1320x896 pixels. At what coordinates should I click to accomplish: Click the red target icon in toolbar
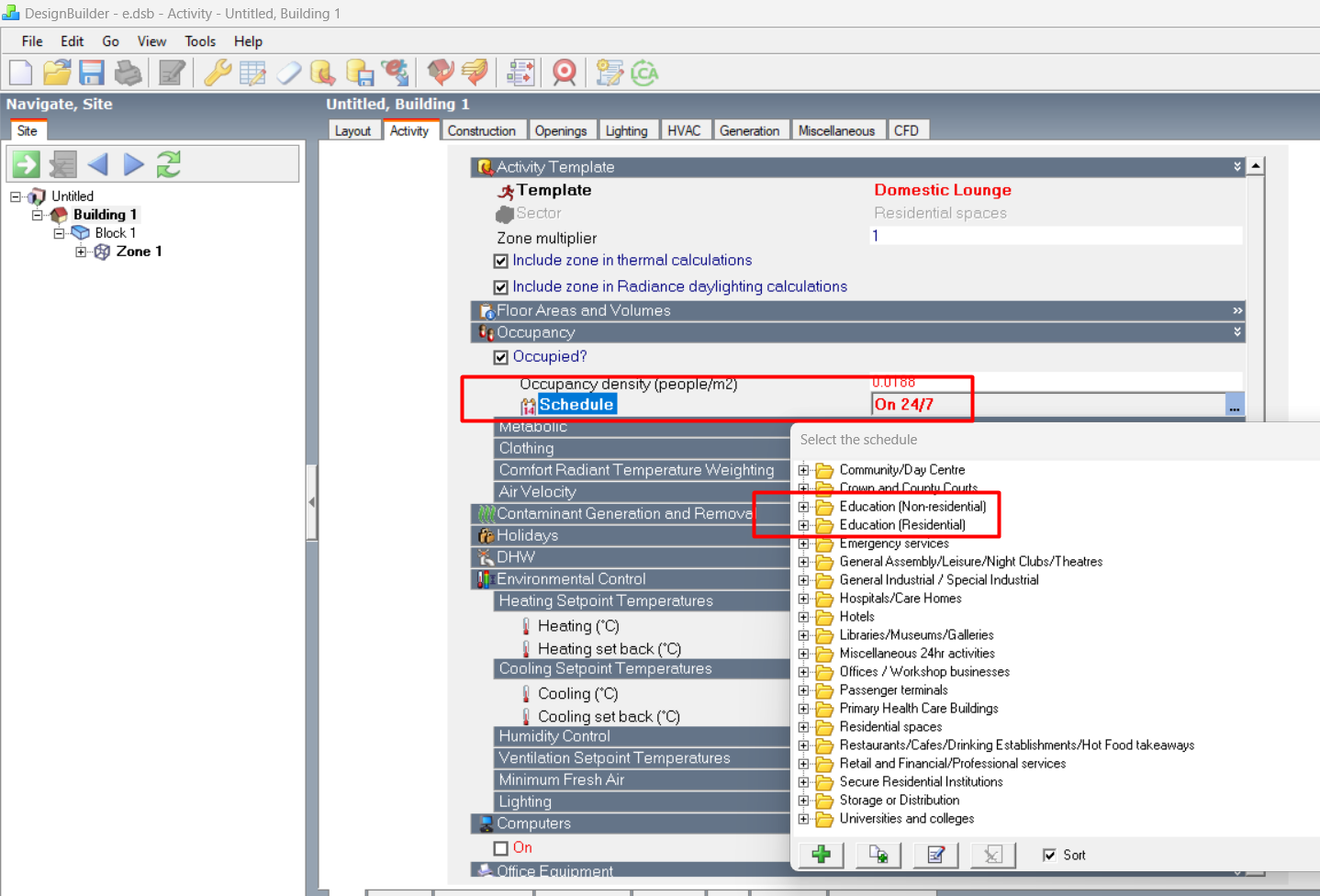pos(565,73)
